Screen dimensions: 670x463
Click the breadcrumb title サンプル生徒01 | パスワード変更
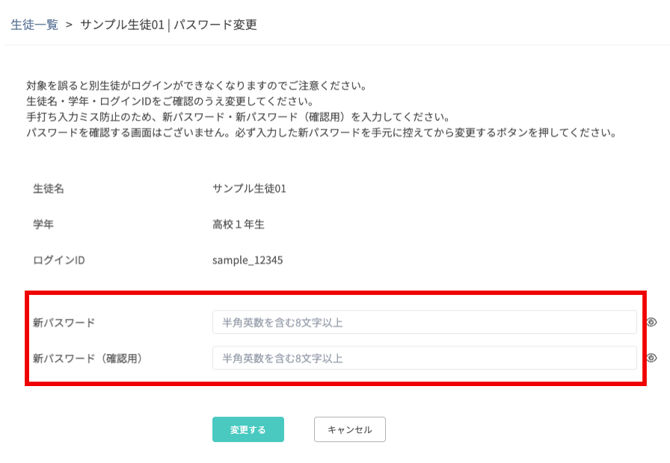coord(168,25)
